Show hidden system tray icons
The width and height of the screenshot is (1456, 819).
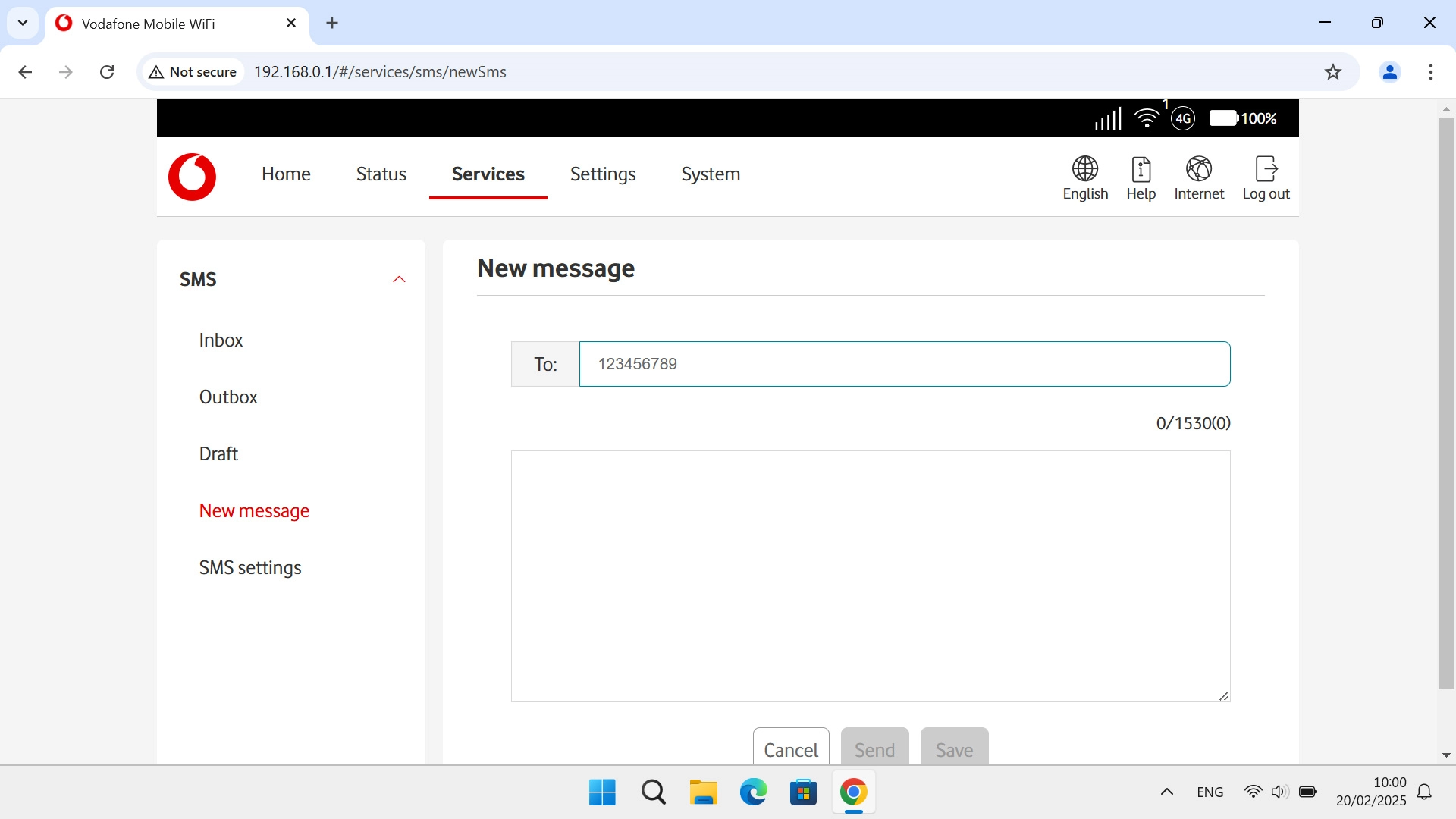click(x=1167, y=792)
